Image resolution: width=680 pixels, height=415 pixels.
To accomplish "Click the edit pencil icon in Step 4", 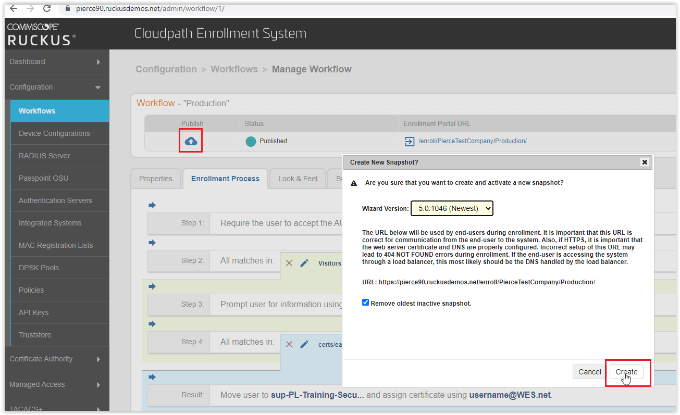I will pyautogui.click(x=304, y=344).
